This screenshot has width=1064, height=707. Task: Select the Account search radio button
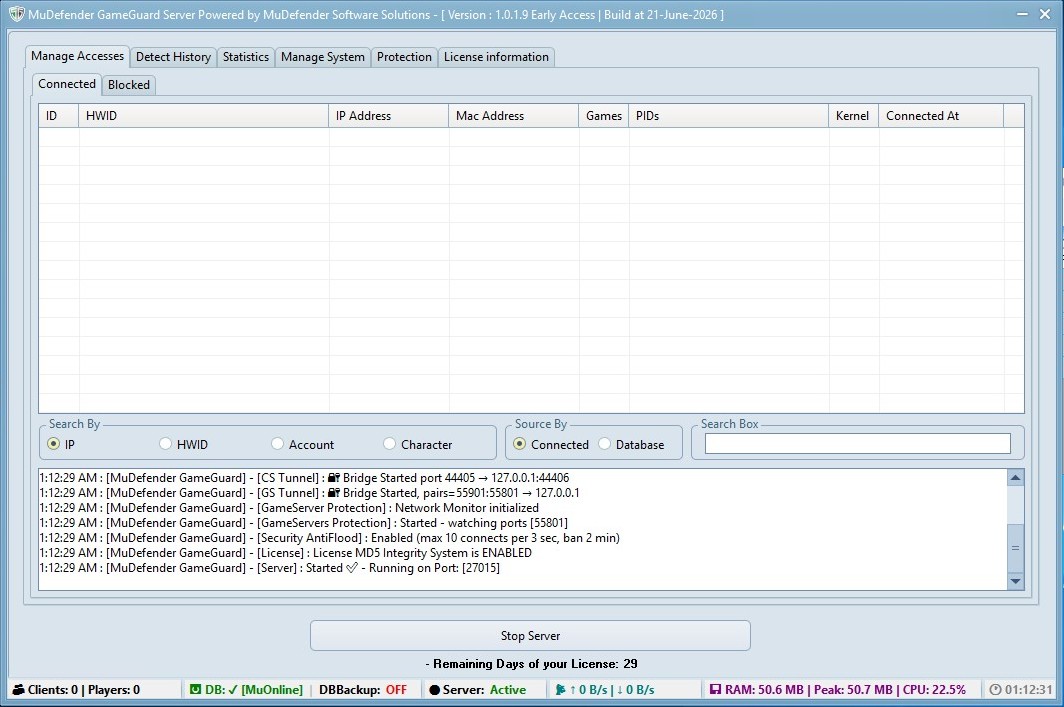click(x=278, y=444)
